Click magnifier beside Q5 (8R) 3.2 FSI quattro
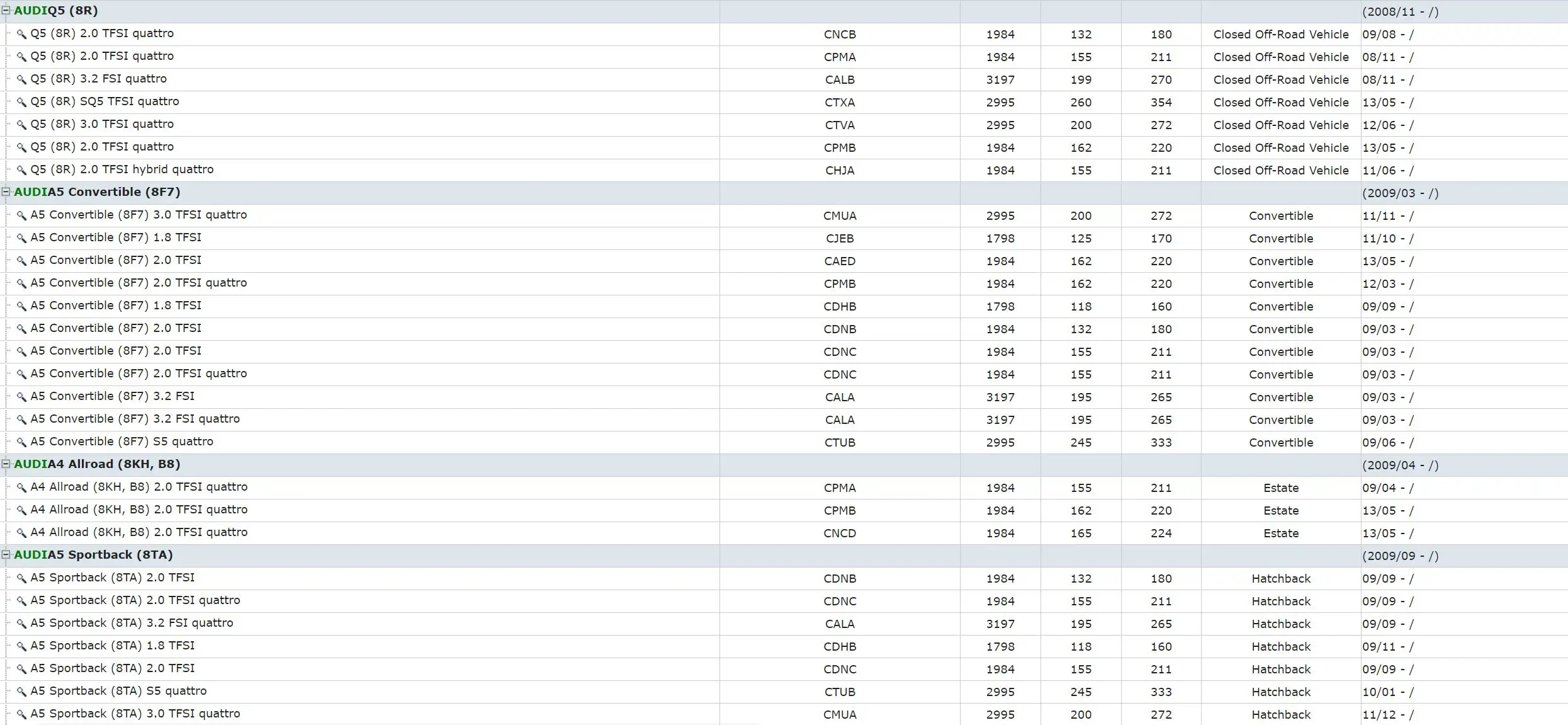The width and height of the screenshot is (1568, 725). (21, 80)
